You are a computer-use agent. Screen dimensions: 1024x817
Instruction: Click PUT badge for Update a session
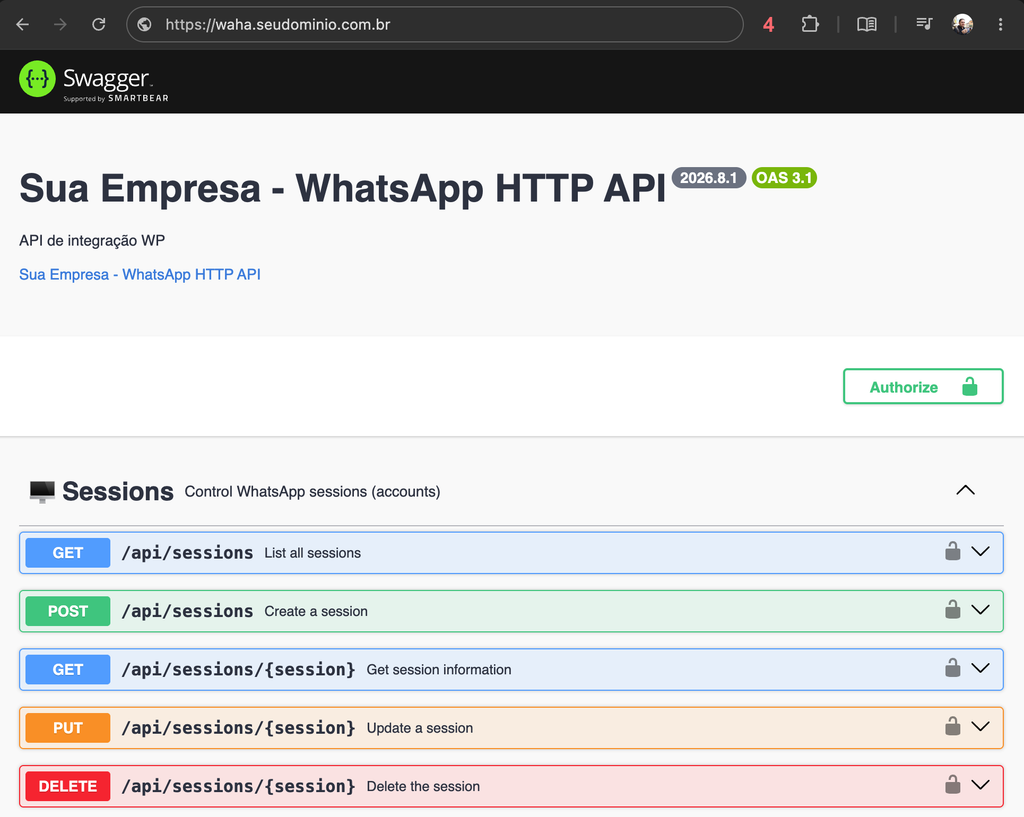point(68,728)
